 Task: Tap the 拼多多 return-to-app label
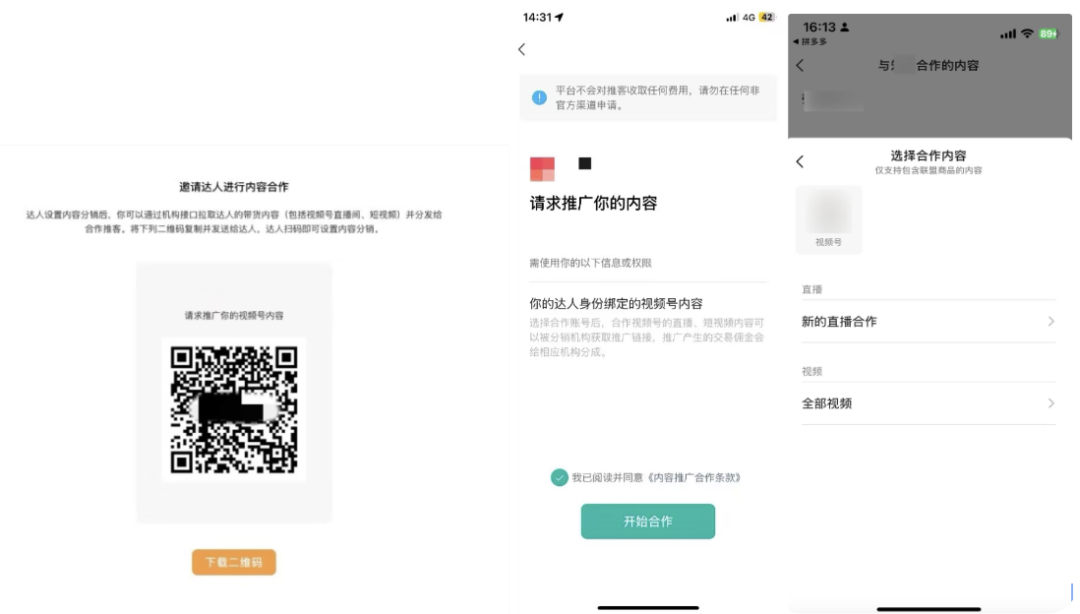[811, 42]
